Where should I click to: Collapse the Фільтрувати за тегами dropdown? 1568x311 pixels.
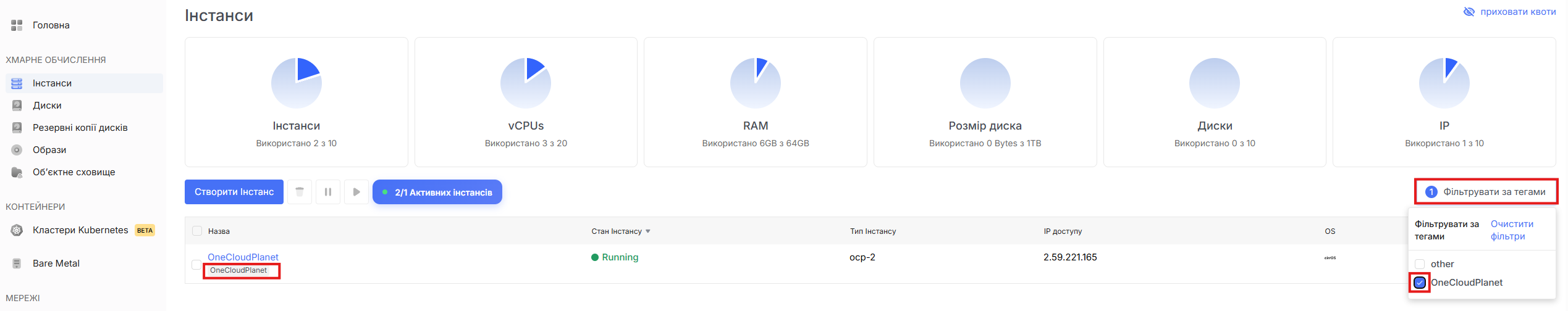pos(1486,192)
